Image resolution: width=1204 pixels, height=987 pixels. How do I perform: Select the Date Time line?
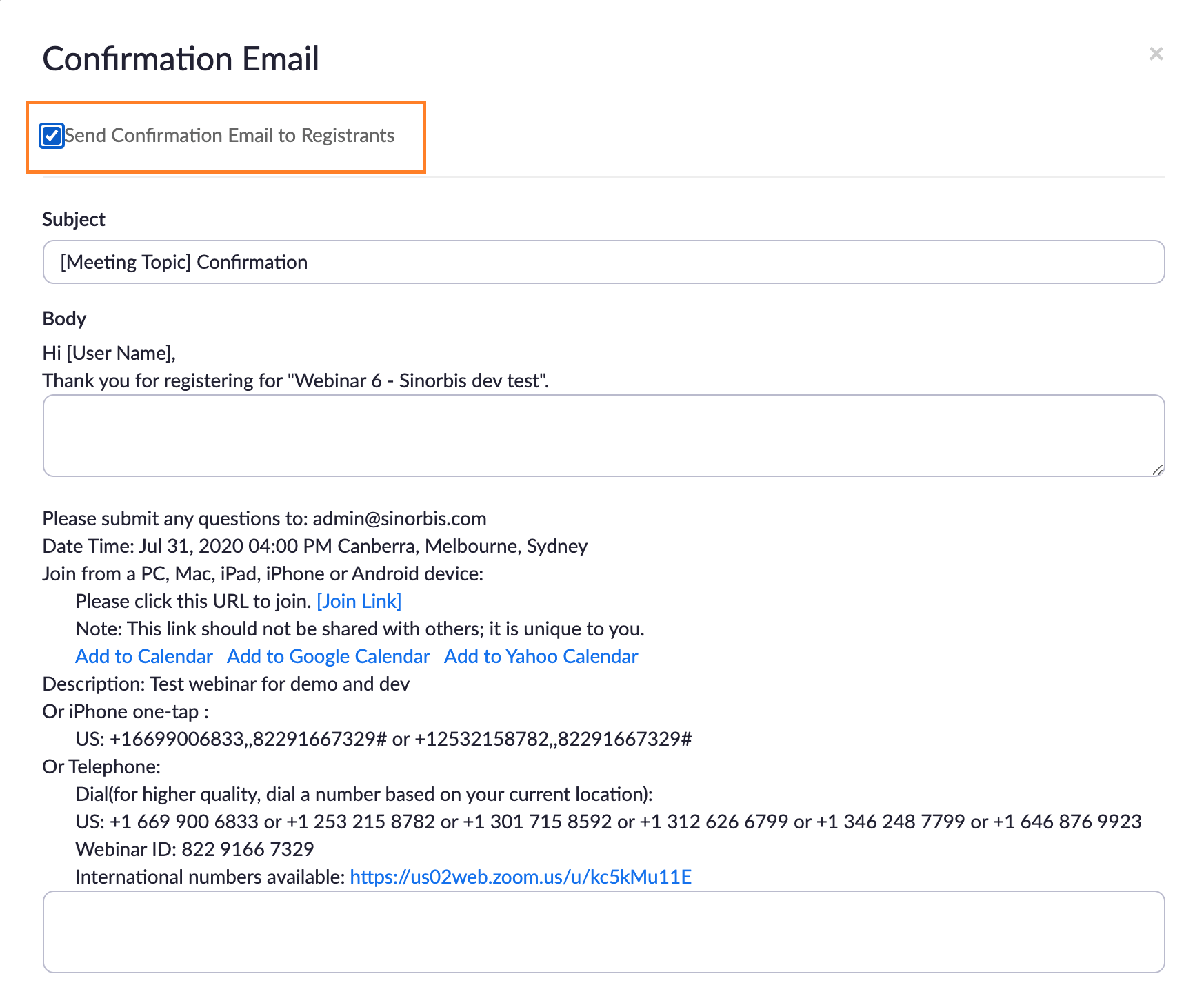pos(314,545)
